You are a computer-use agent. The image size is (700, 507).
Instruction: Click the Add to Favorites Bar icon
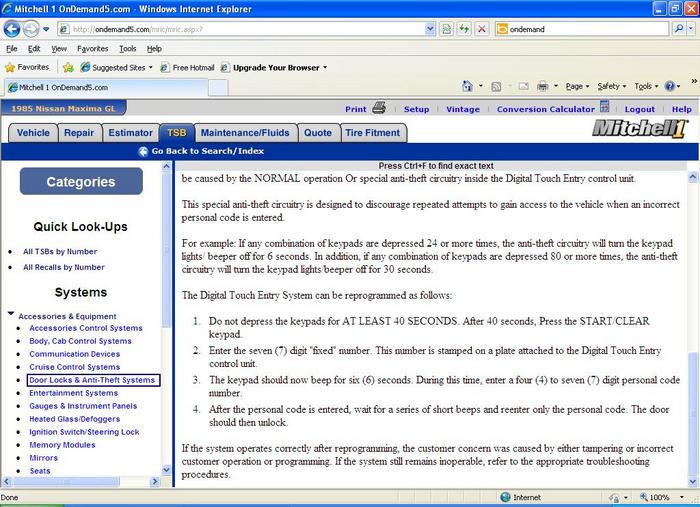[x=68, y=67]
